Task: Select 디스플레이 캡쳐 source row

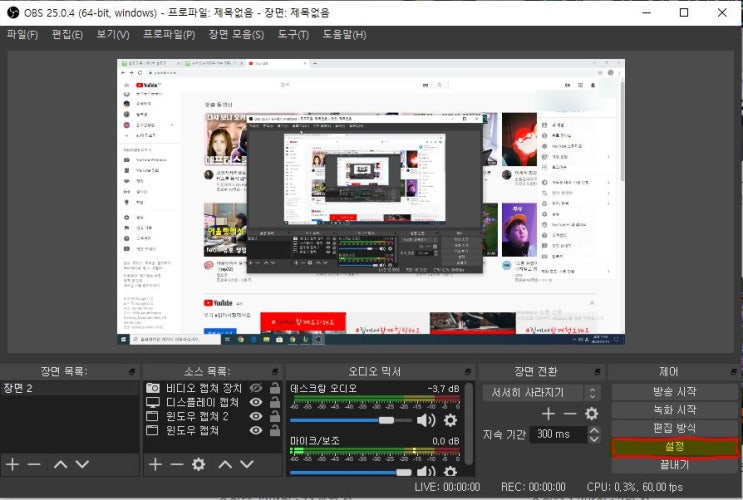Action: tap(213, 402)
